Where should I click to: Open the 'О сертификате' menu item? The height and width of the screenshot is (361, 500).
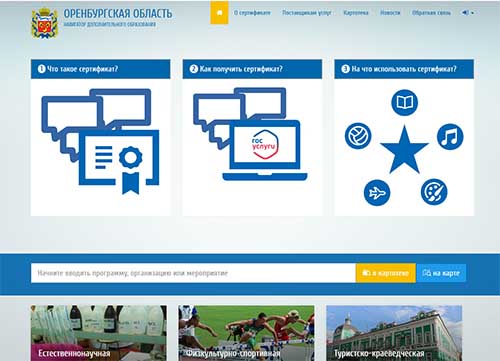[252, 13]
